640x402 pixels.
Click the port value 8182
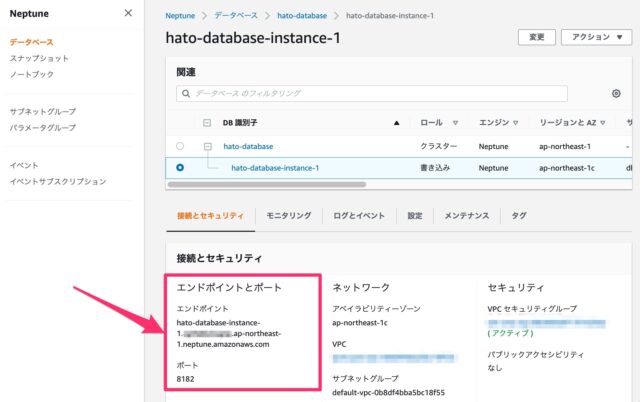point(185,379)
